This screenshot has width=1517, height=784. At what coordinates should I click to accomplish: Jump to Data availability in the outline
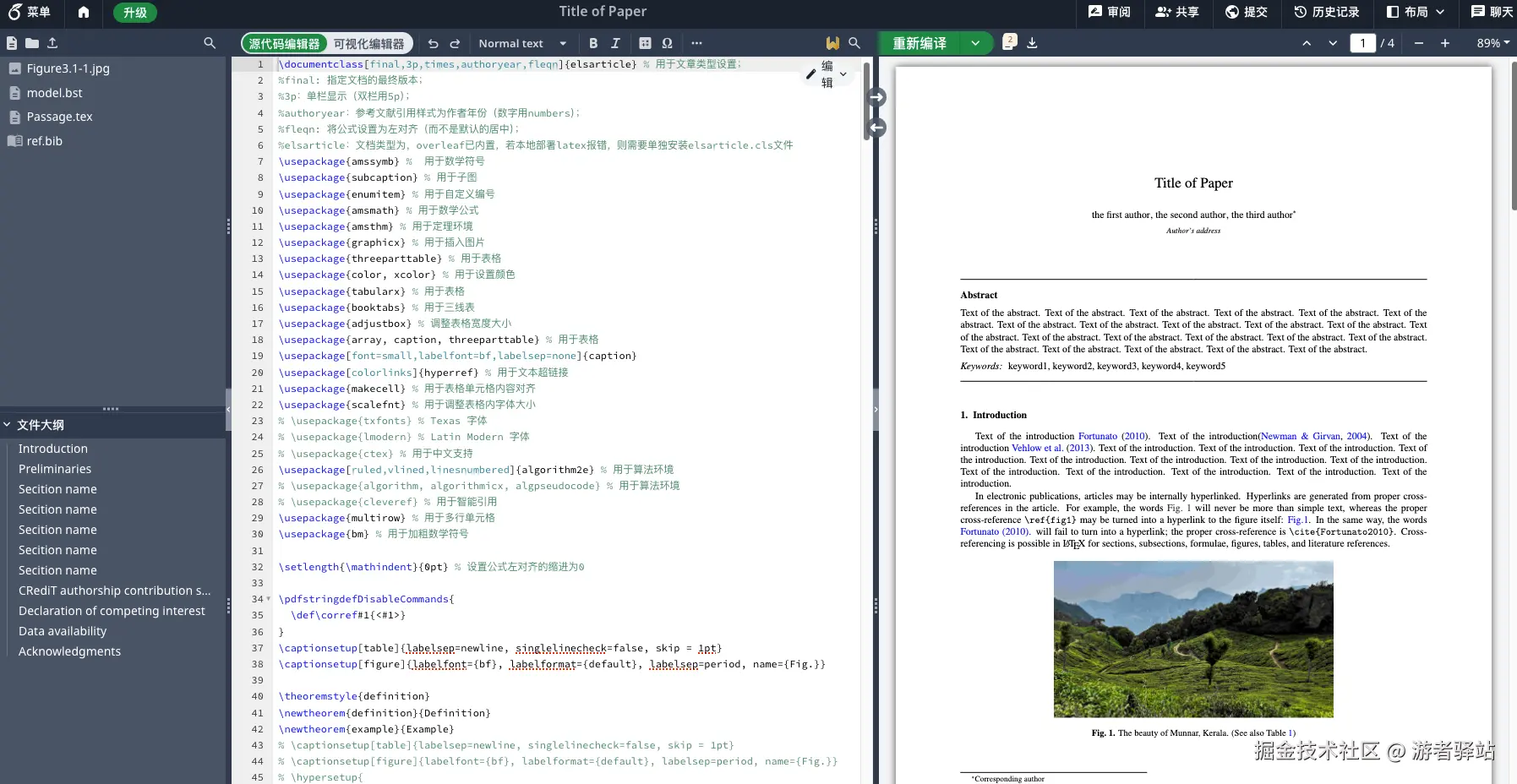63,631
